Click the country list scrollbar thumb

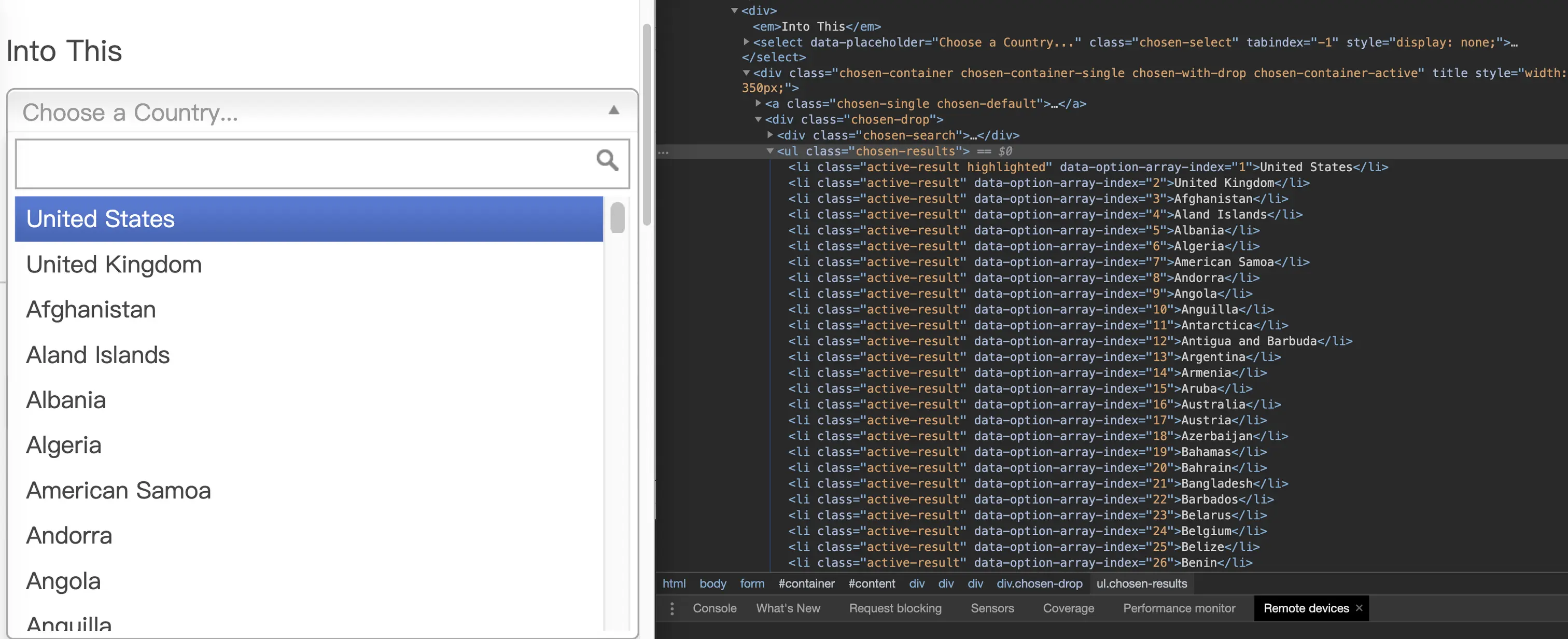(617, 217)
